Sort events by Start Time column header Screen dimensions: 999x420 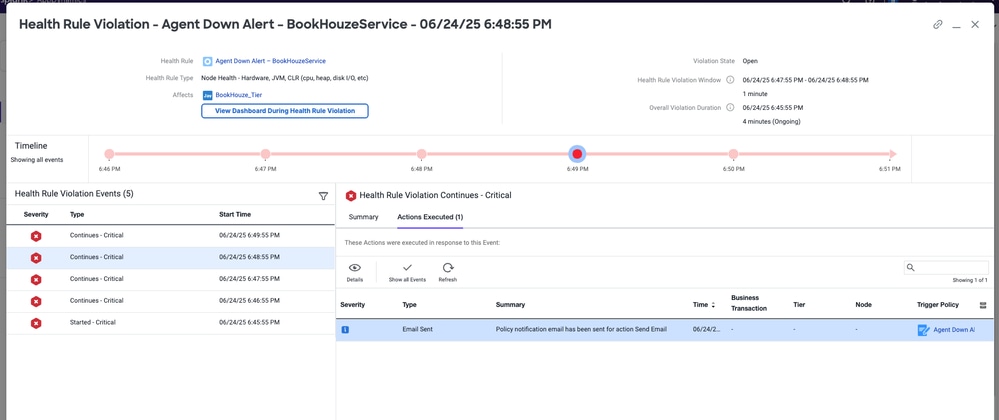click(x=234, y=215)
